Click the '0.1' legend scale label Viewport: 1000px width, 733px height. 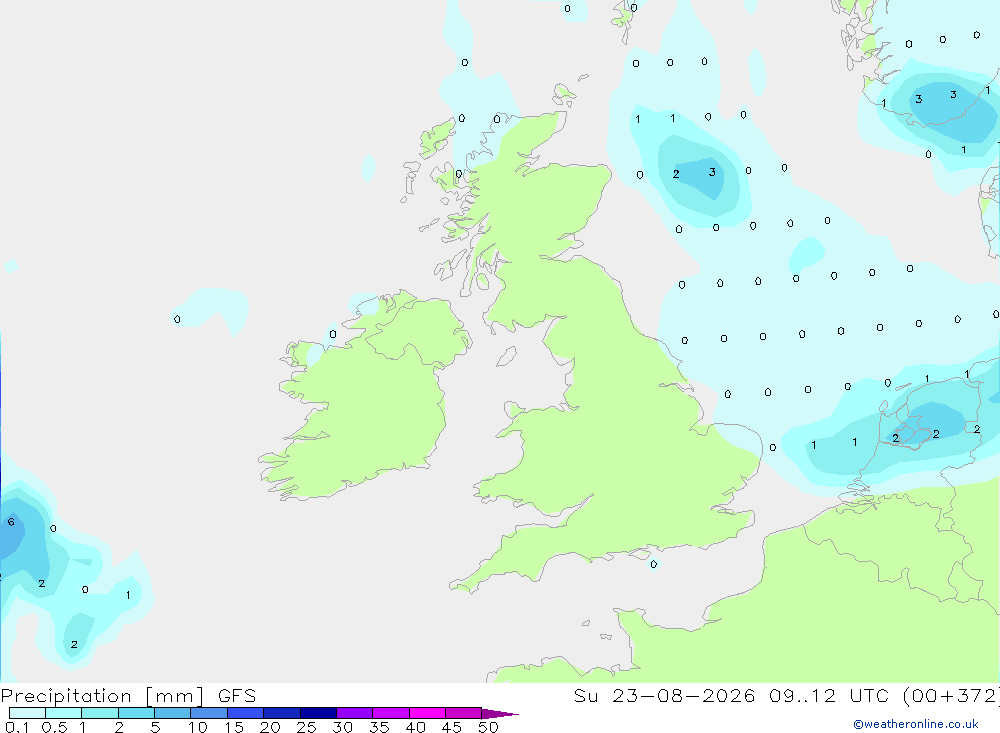17,727
